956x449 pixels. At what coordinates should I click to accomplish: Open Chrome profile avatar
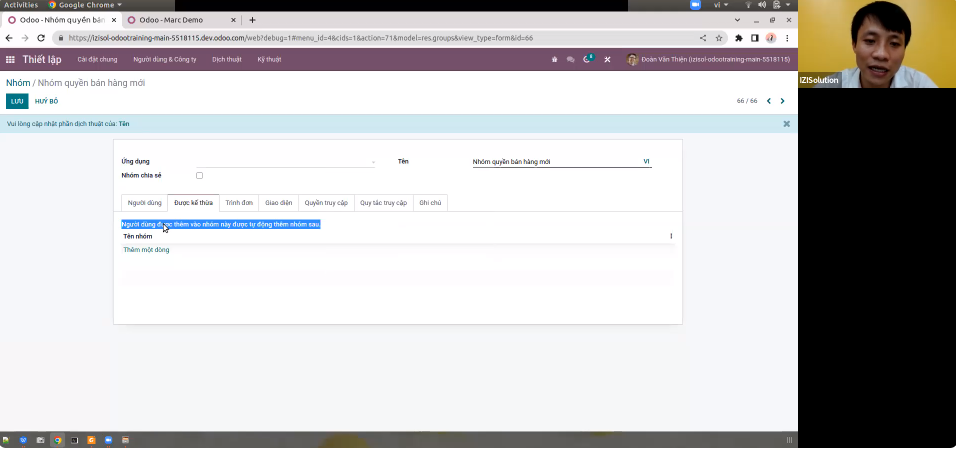(x=771, y=38)
